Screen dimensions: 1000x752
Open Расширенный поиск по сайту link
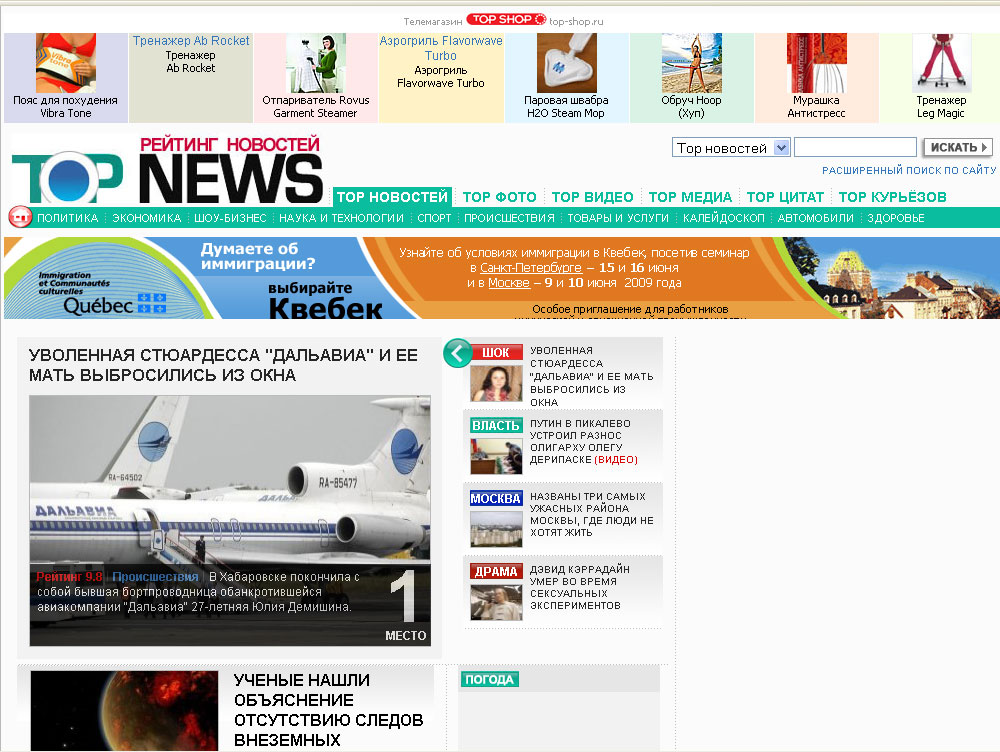pyautogui.click(x=909, y=170)
